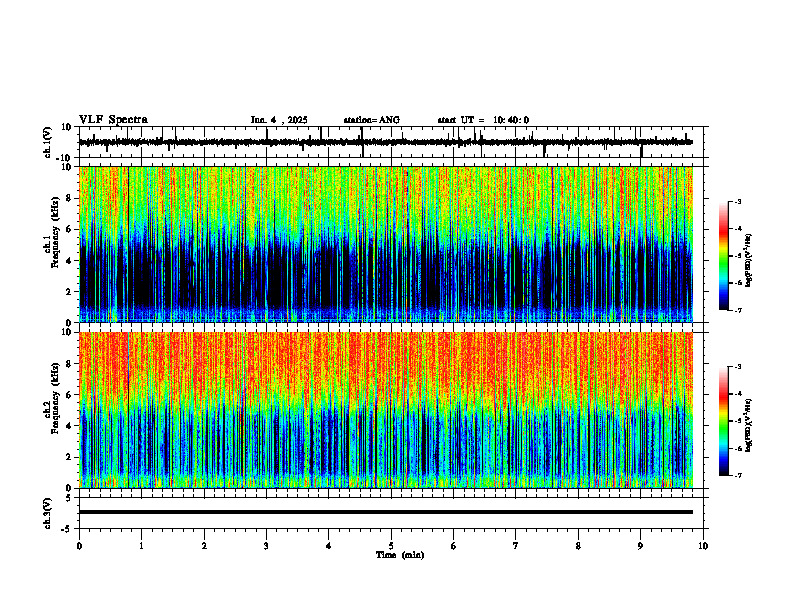Click the time axis tick label "8"
Image resolution: width=792 pixels, height=612 pixels.
pos(578,546)
